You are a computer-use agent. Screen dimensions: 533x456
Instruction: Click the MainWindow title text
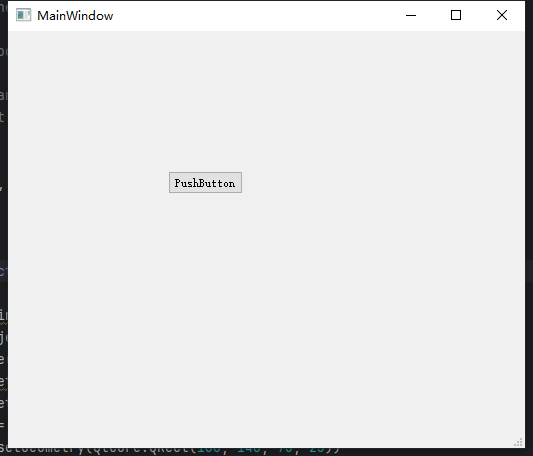75,16
